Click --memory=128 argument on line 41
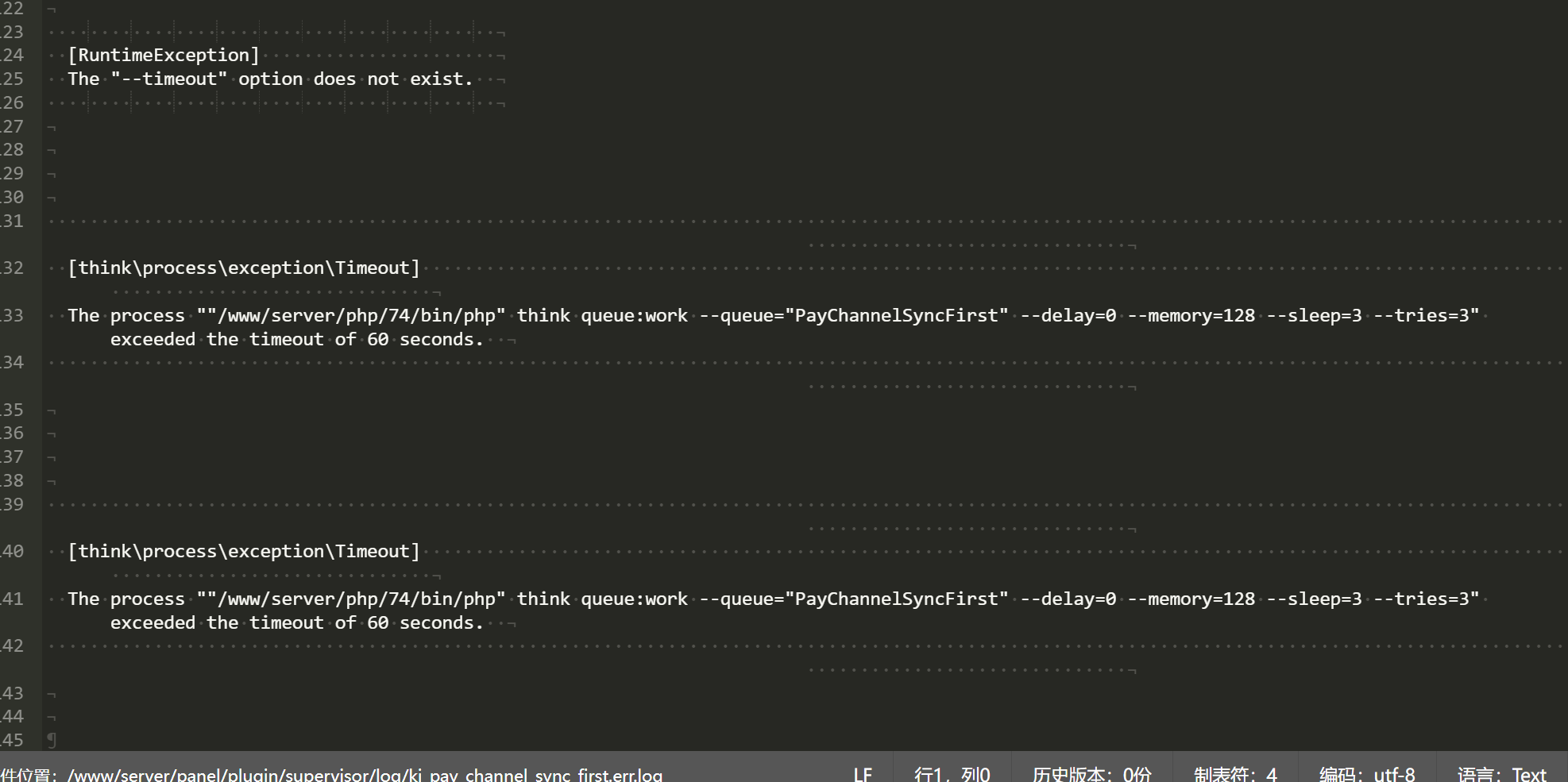Viewport: 1568px width, 782px height. [x=1191, y=599]
